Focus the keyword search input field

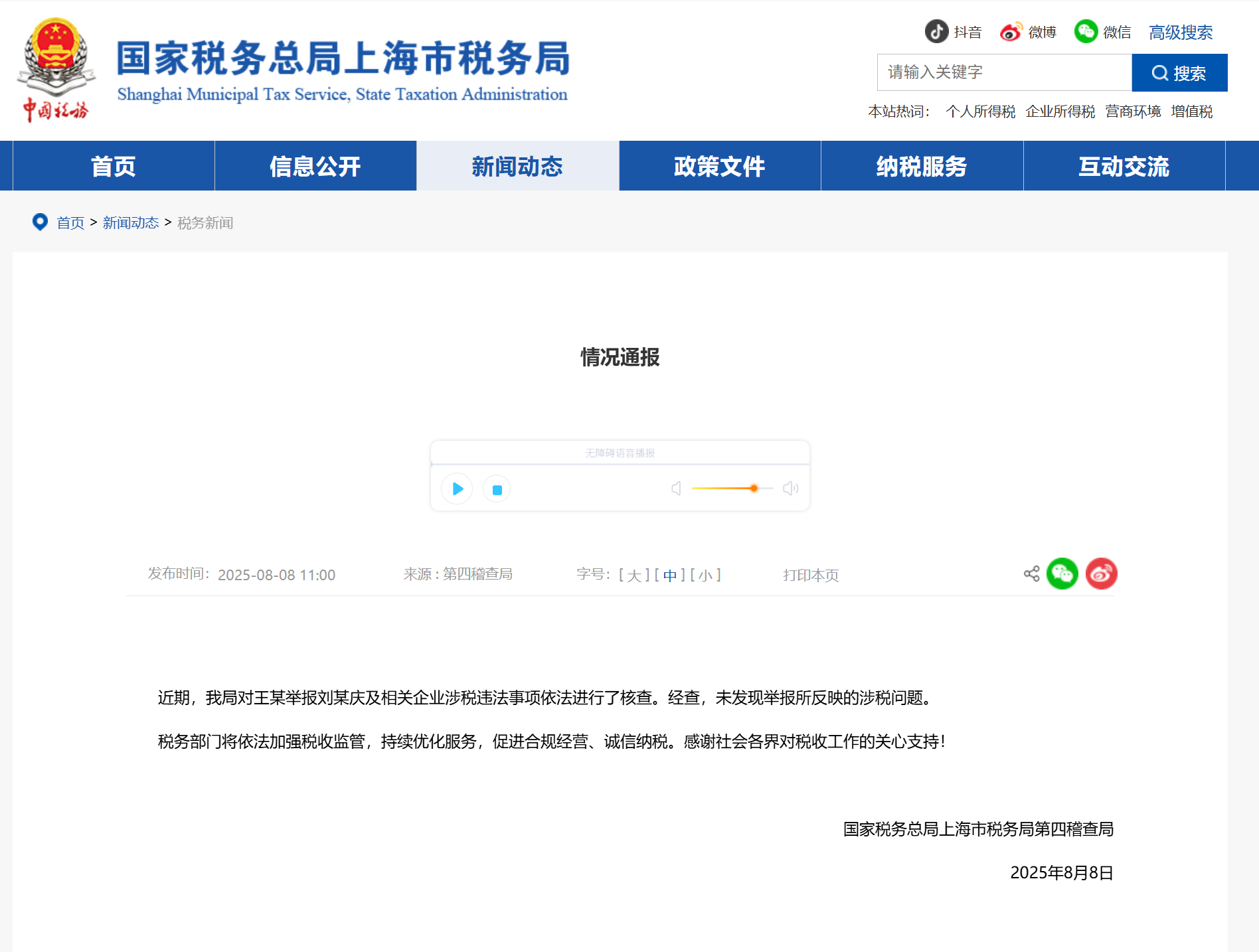tap(1004, 72)
